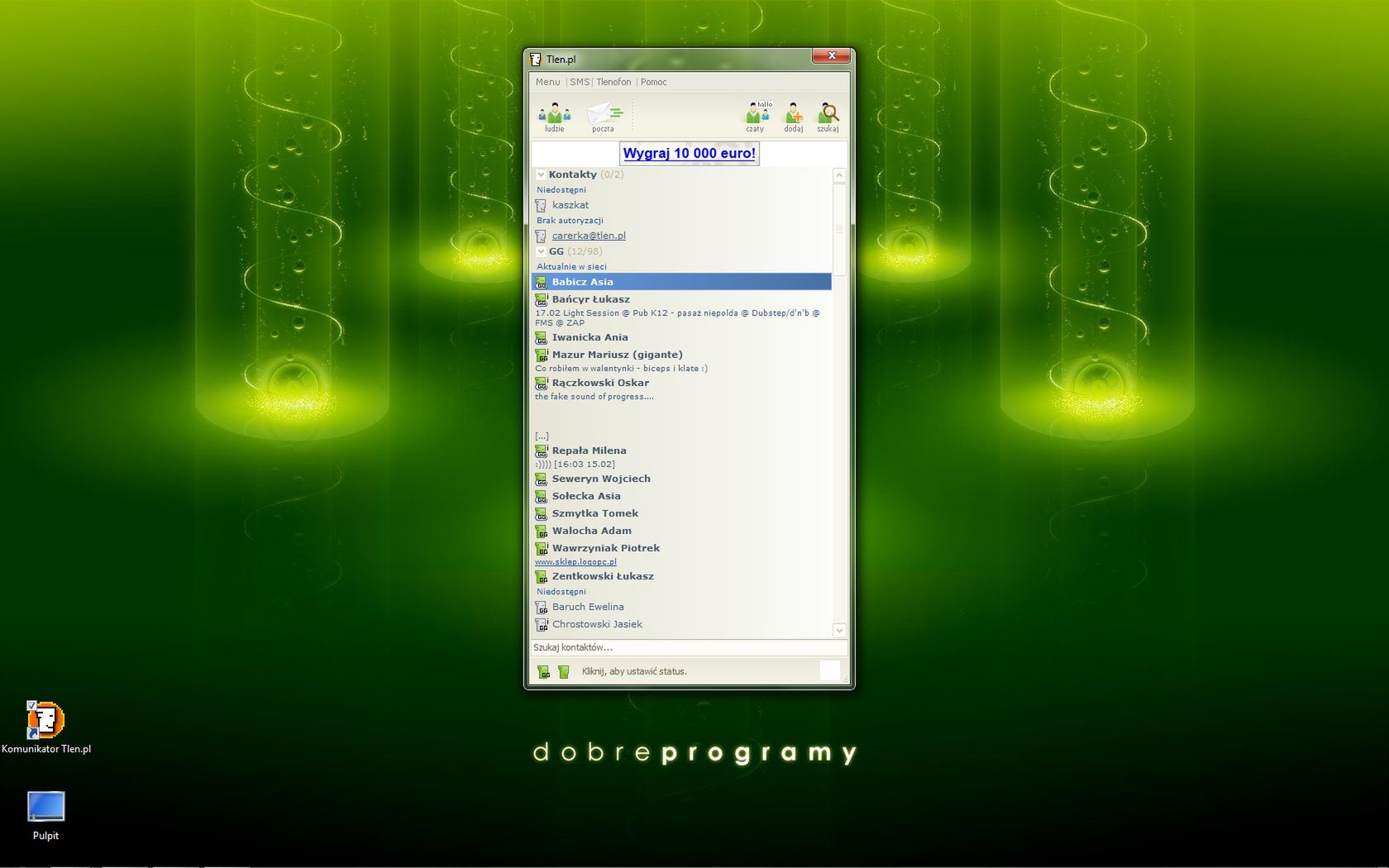The width and height of the screenshot is (1389, 868).
Task: Close the Tlen.pl window
Action: [831, 55]
